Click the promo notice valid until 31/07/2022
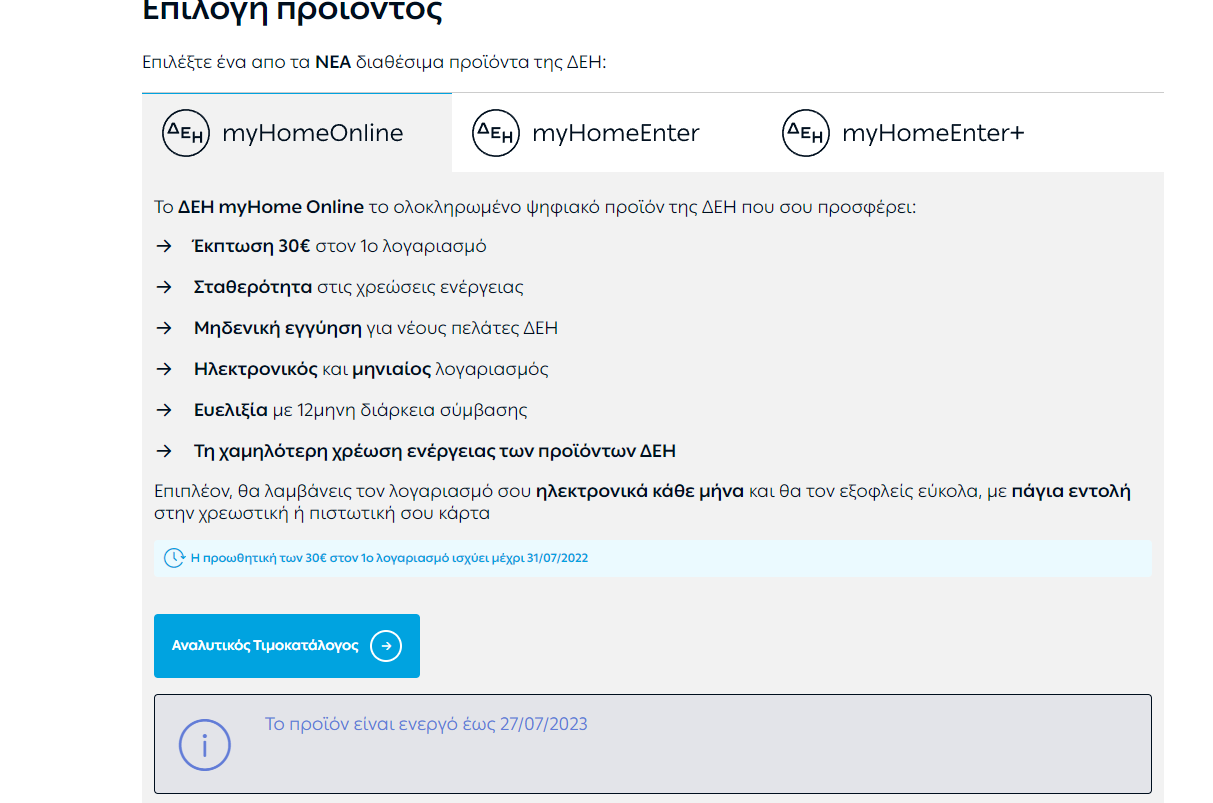The height and width of the screenshot is (803, 1213). pyautogui.click(x=653, y=558)
